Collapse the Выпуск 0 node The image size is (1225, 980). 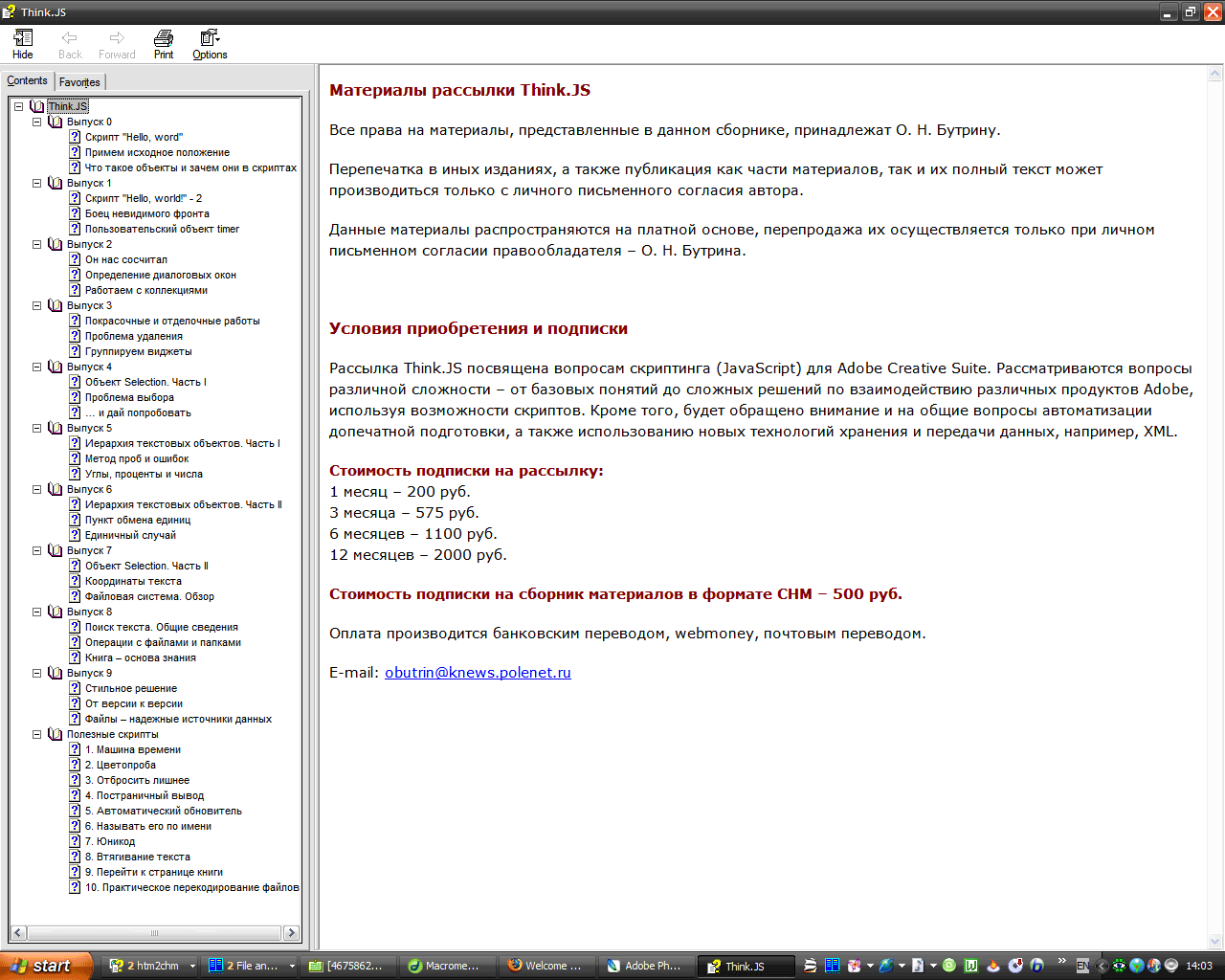click(37, 122)
